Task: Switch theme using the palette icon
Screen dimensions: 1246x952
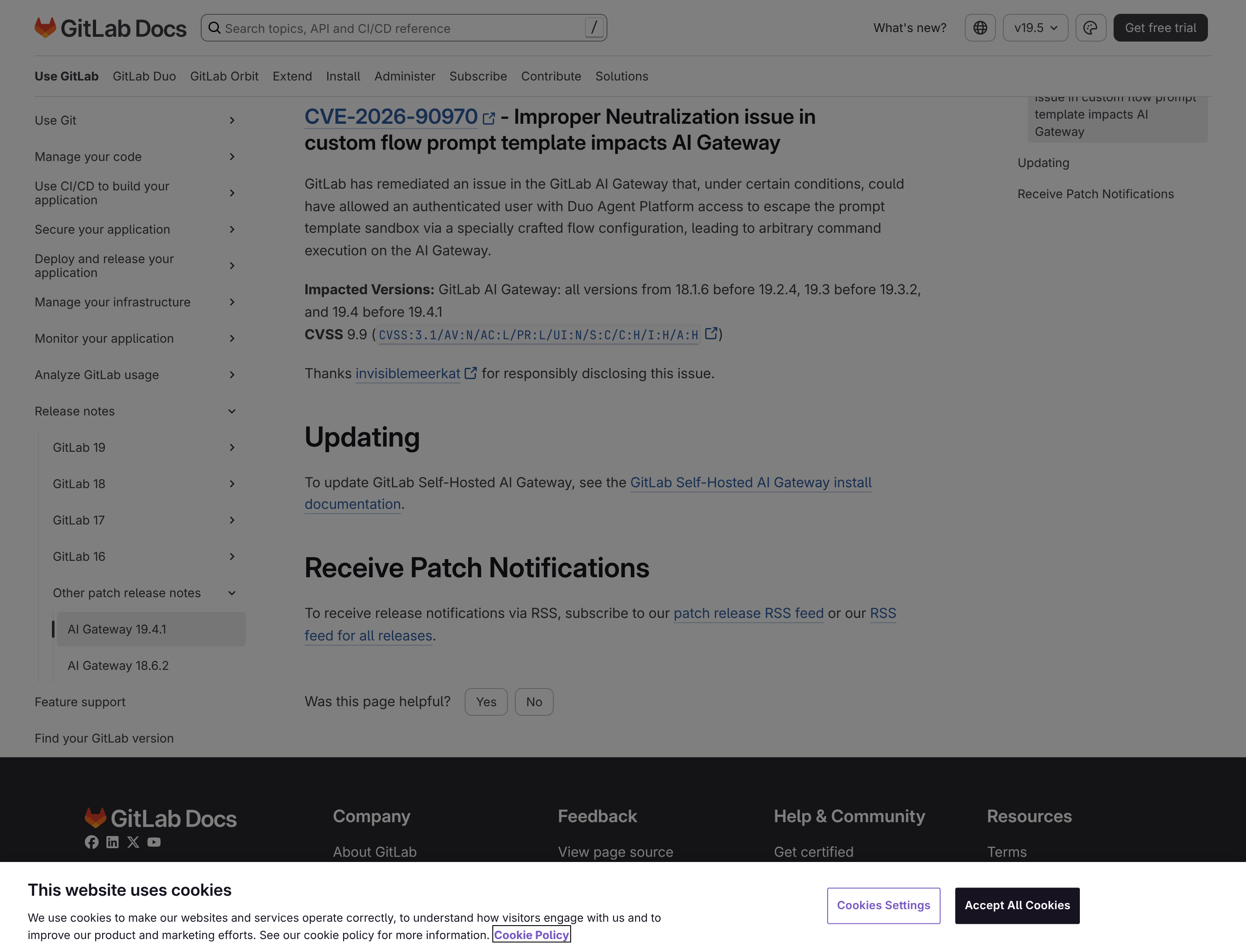Action: pos(1090,28)
